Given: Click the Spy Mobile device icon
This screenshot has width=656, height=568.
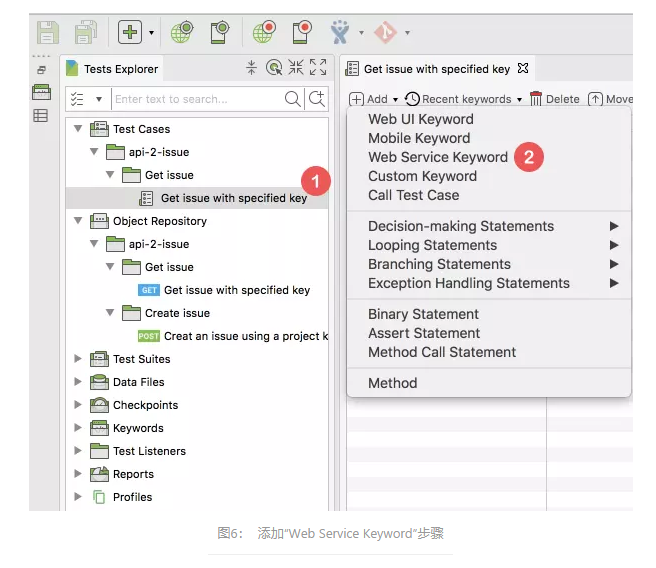Looking at the screenshot, I should (220, 32).
